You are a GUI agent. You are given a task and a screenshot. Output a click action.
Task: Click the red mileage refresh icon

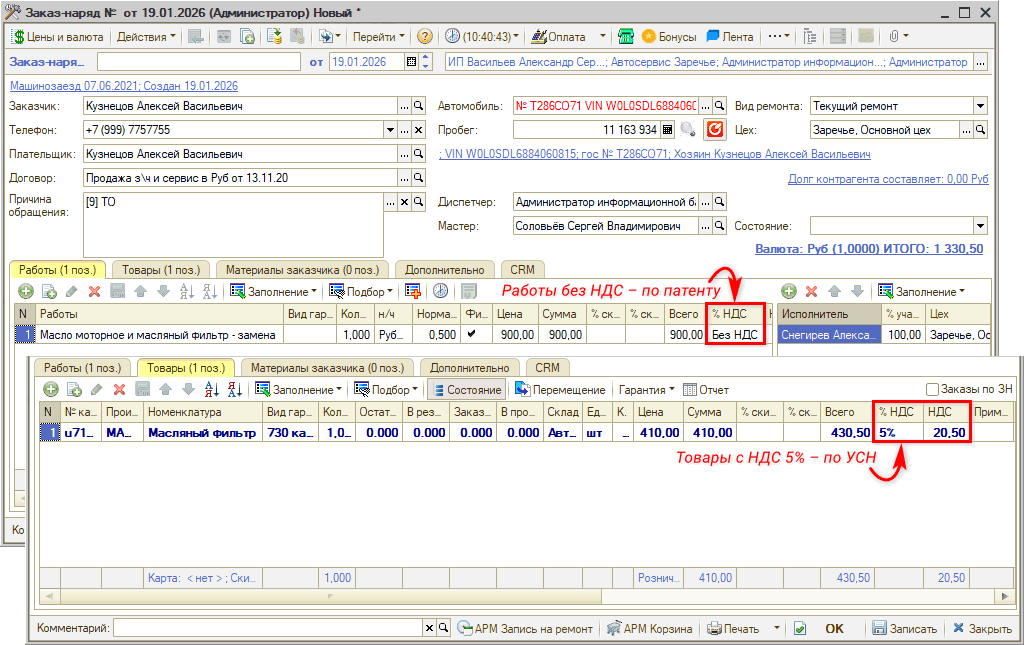click(x=714, y=129)
